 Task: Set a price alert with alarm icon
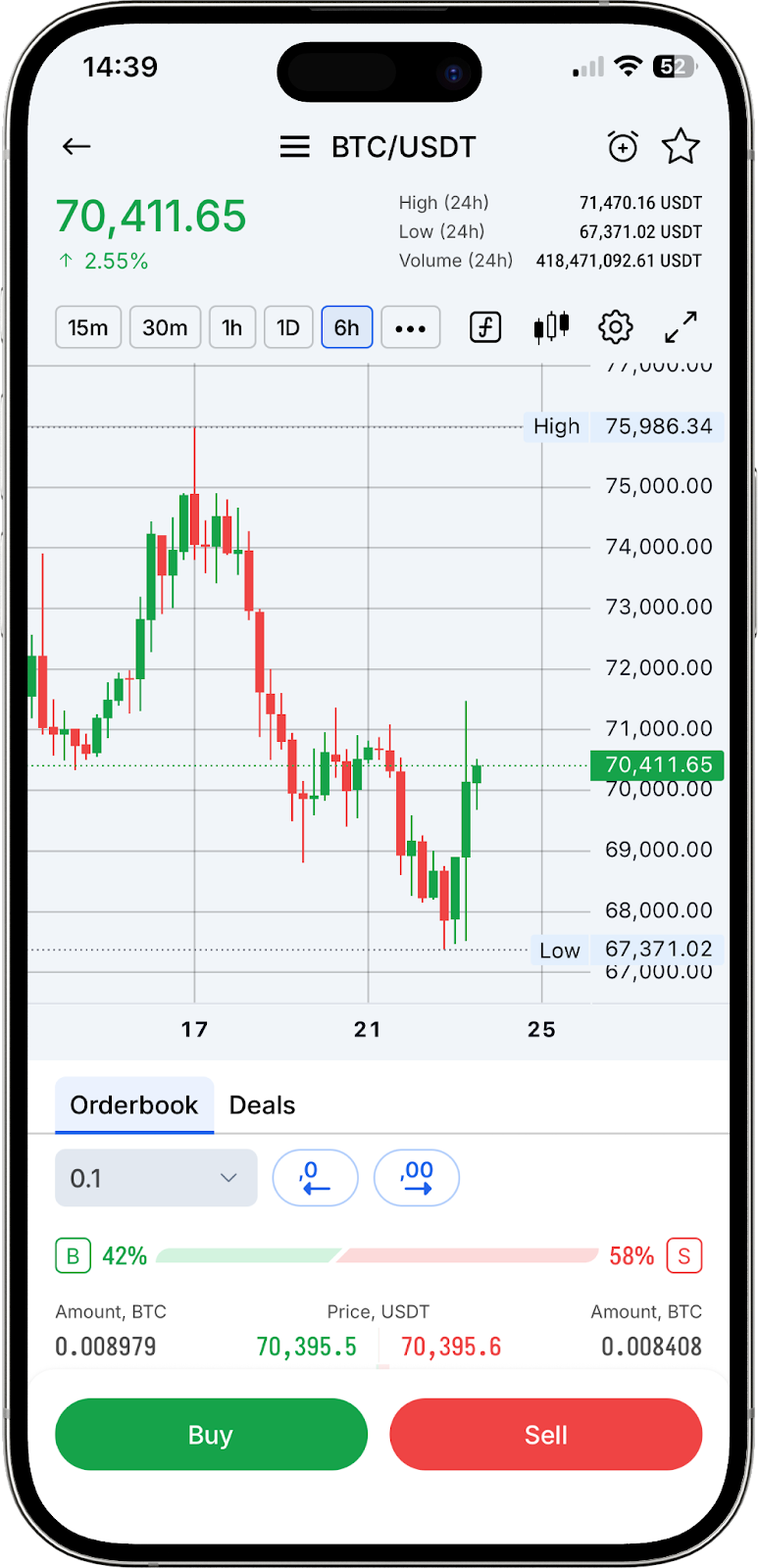pyautogui.click(x=623, y=147)
